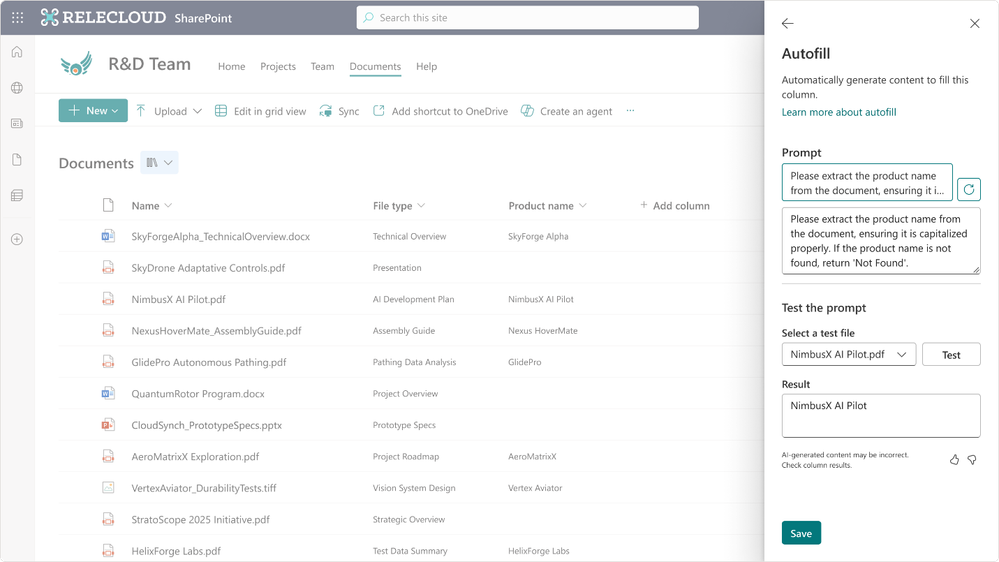Open the more options ellipsis in toolbar
Screen dimensions: 999x562
click(630, 111)
